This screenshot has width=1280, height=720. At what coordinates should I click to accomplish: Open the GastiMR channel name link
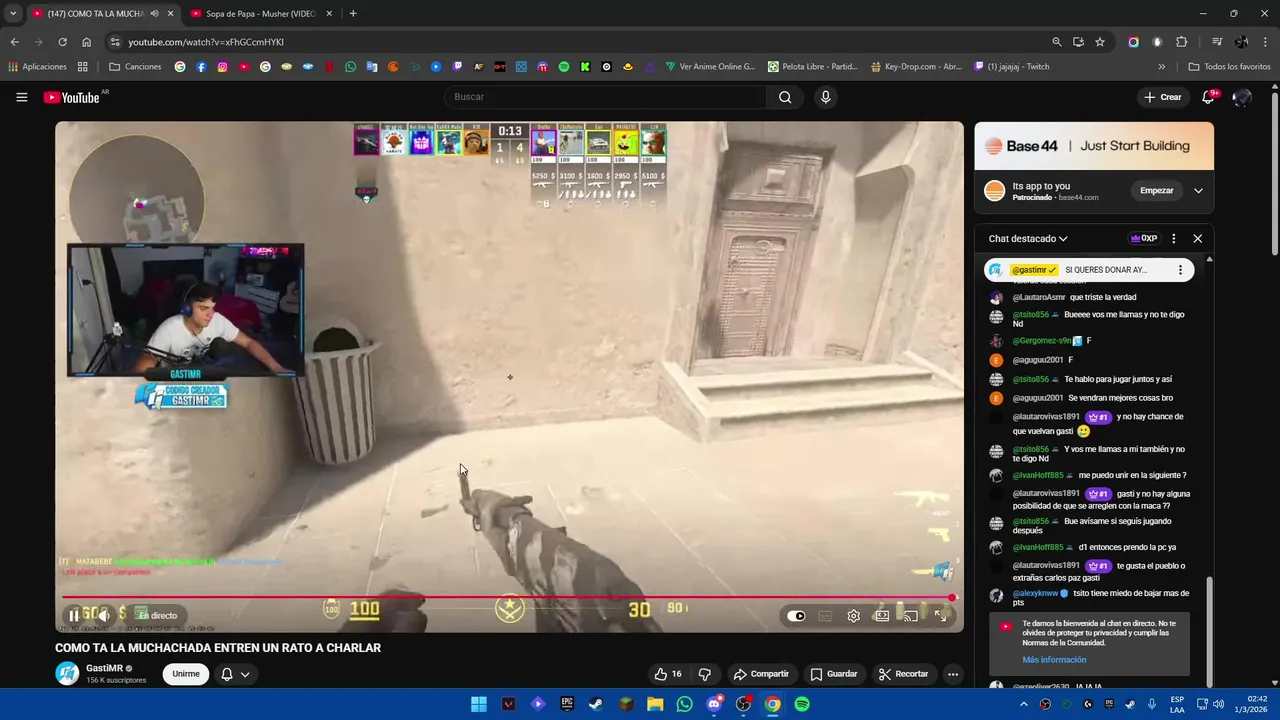tap(105, 668)
